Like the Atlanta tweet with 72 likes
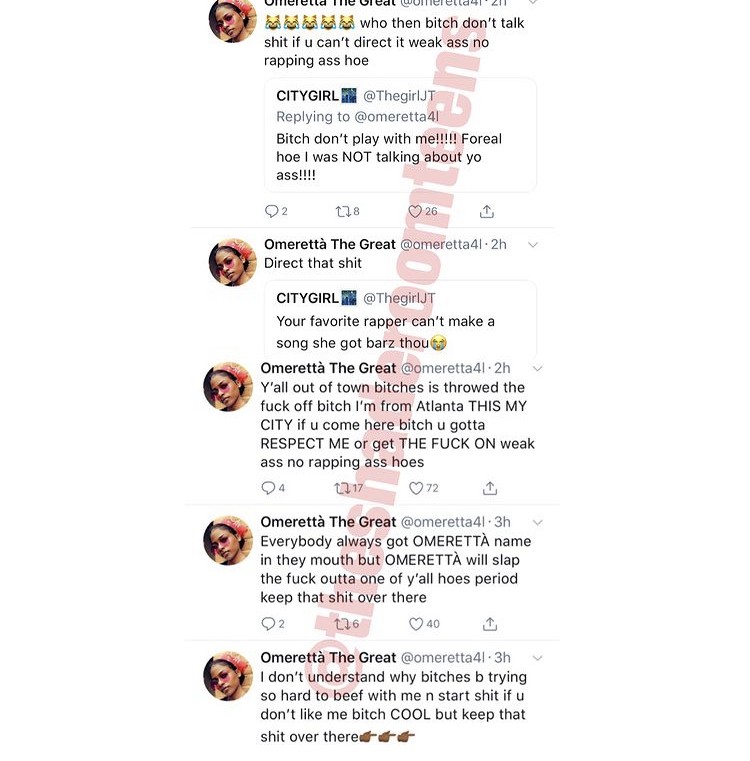Viewport: 750px width, 761px height. pyautogui.click(x=416, y=488)
